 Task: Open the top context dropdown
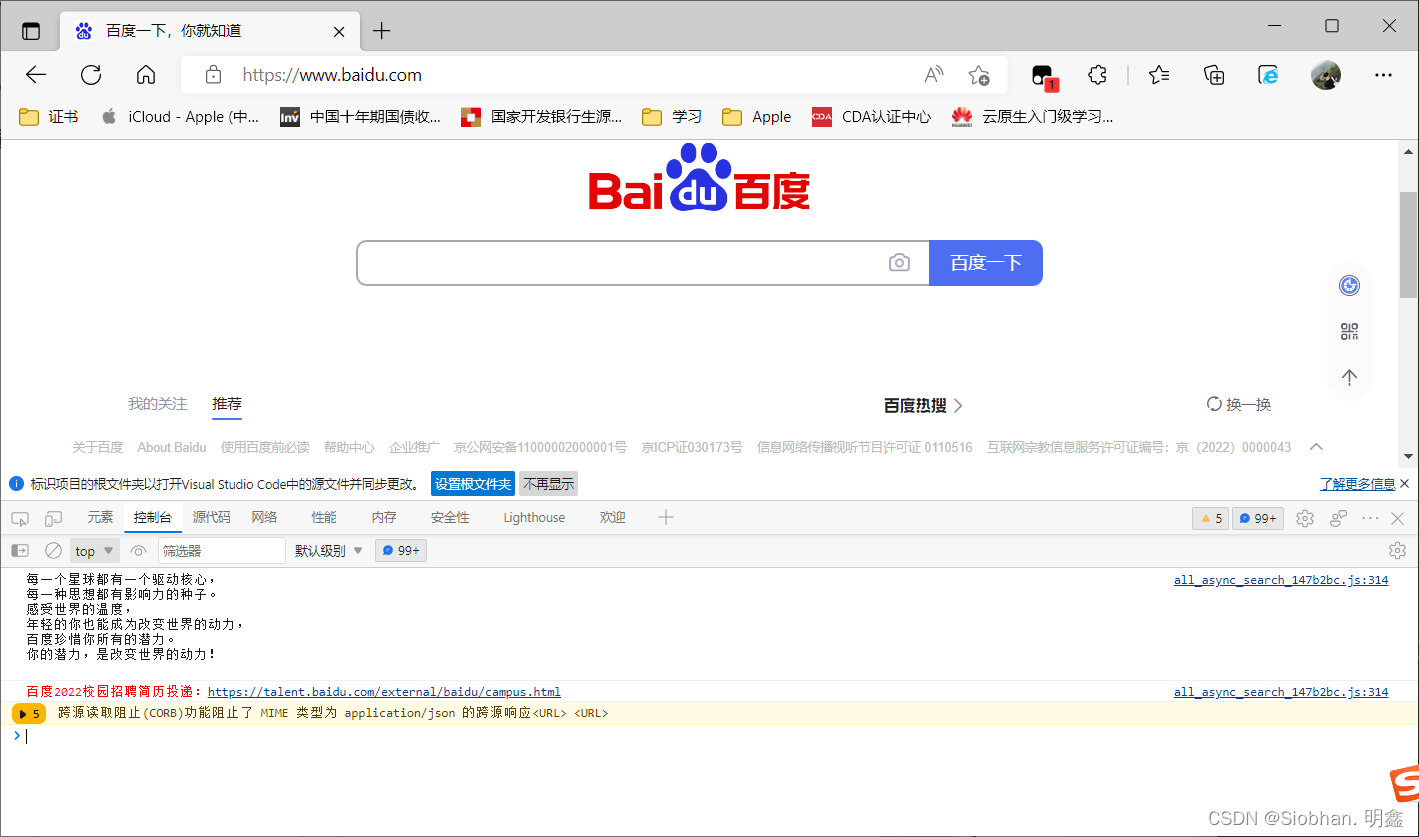pos(95,551)
